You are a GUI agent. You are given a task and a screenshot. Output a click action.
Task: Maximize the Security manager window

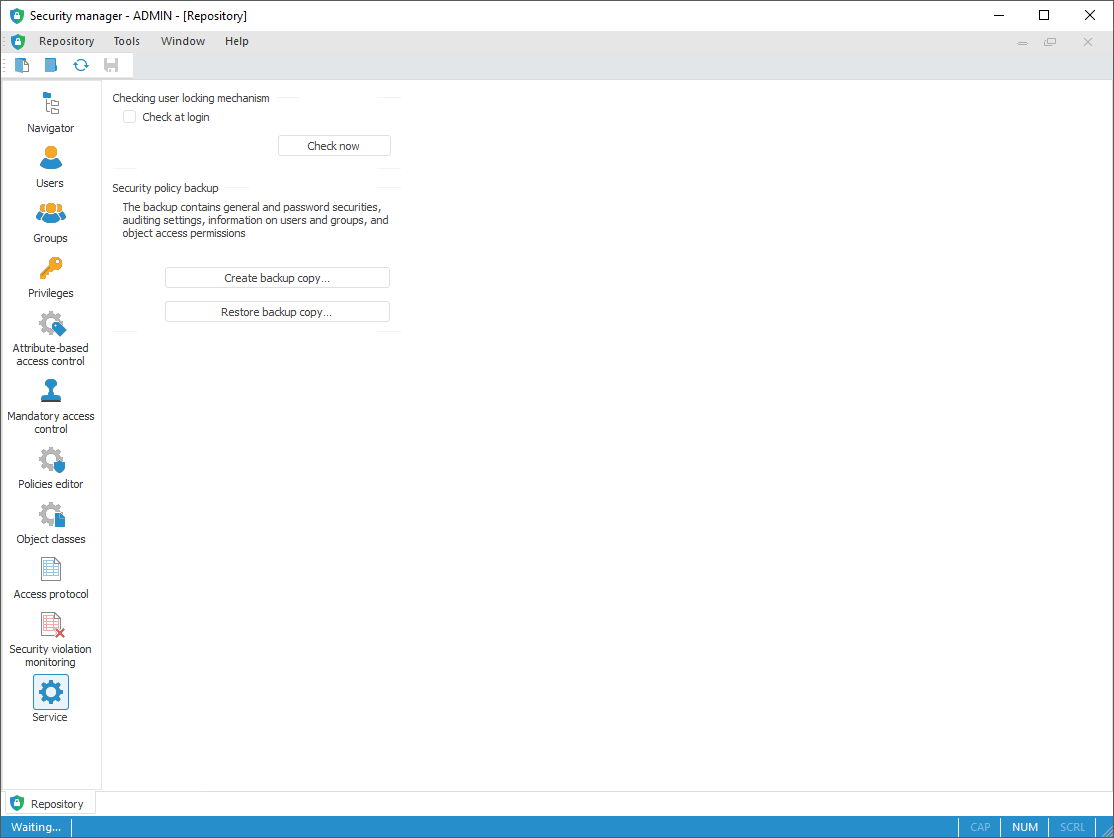pos(1044,15)
